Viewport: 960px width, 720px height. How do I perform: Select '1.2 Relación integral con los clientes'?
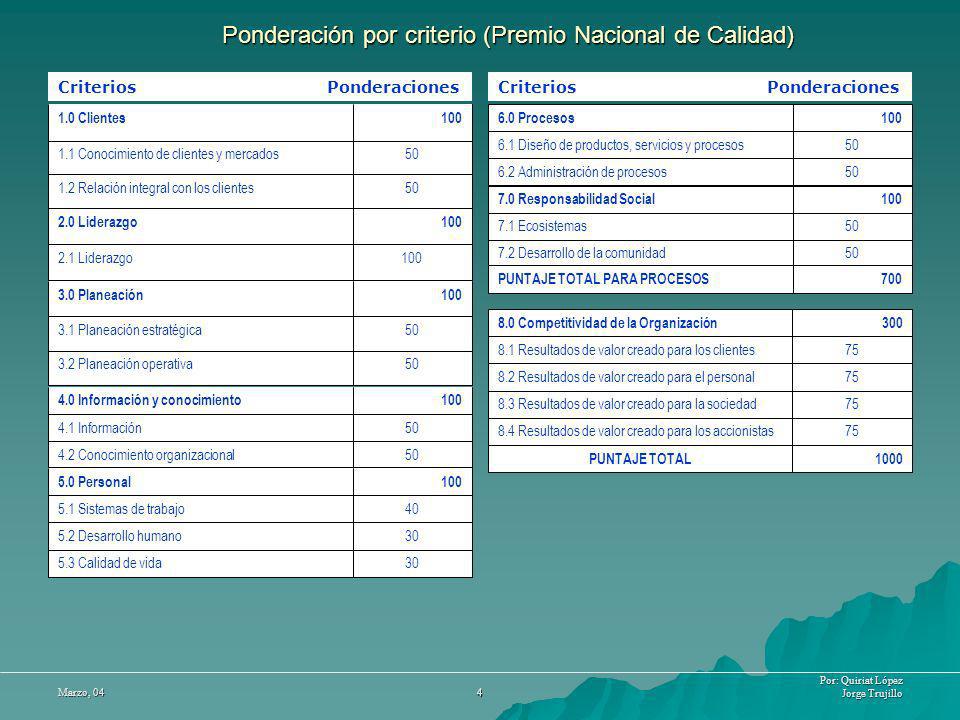tap(156, 188)
